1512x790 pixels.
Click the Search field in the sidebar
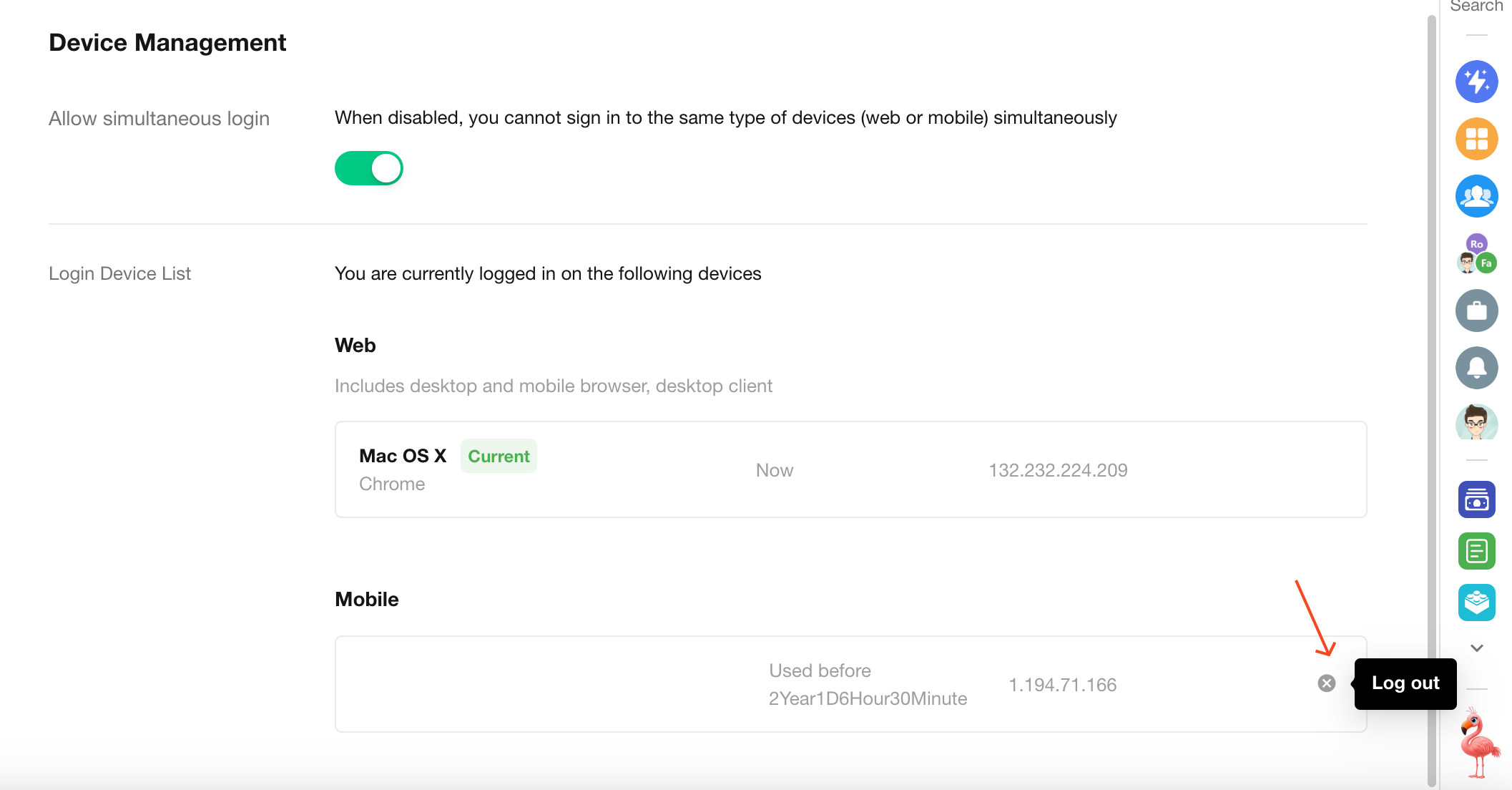1476,7
